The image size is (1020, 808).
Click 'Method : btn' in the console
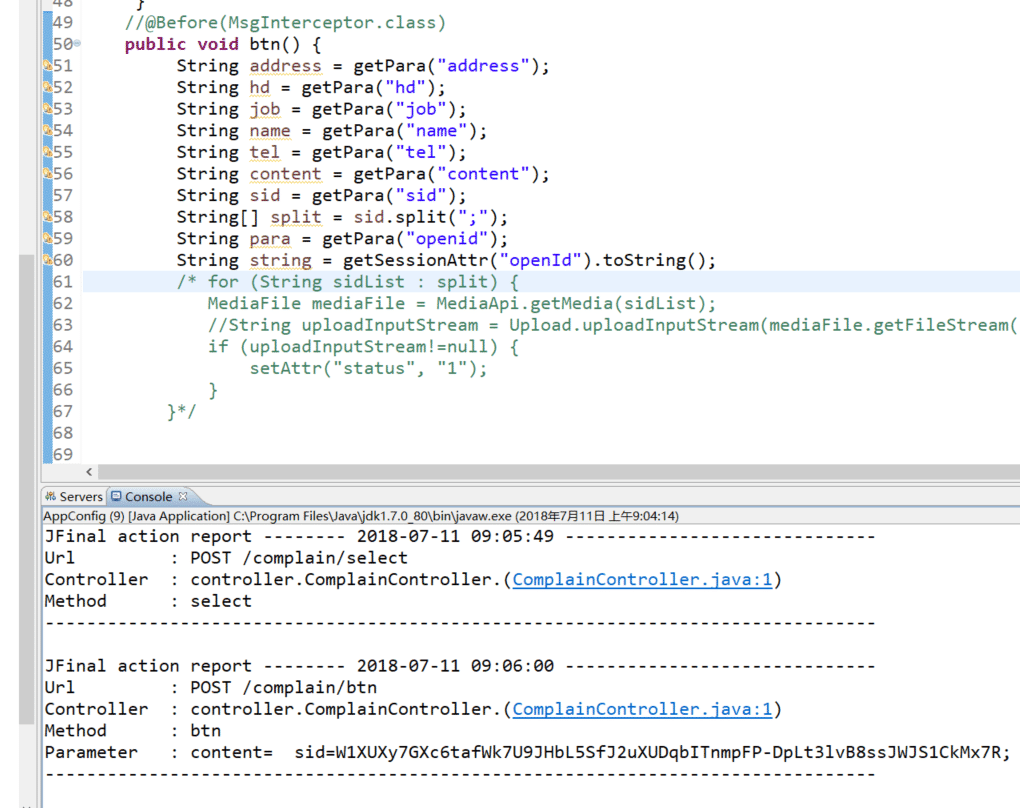pyautogui.click(x=133, y=731)
